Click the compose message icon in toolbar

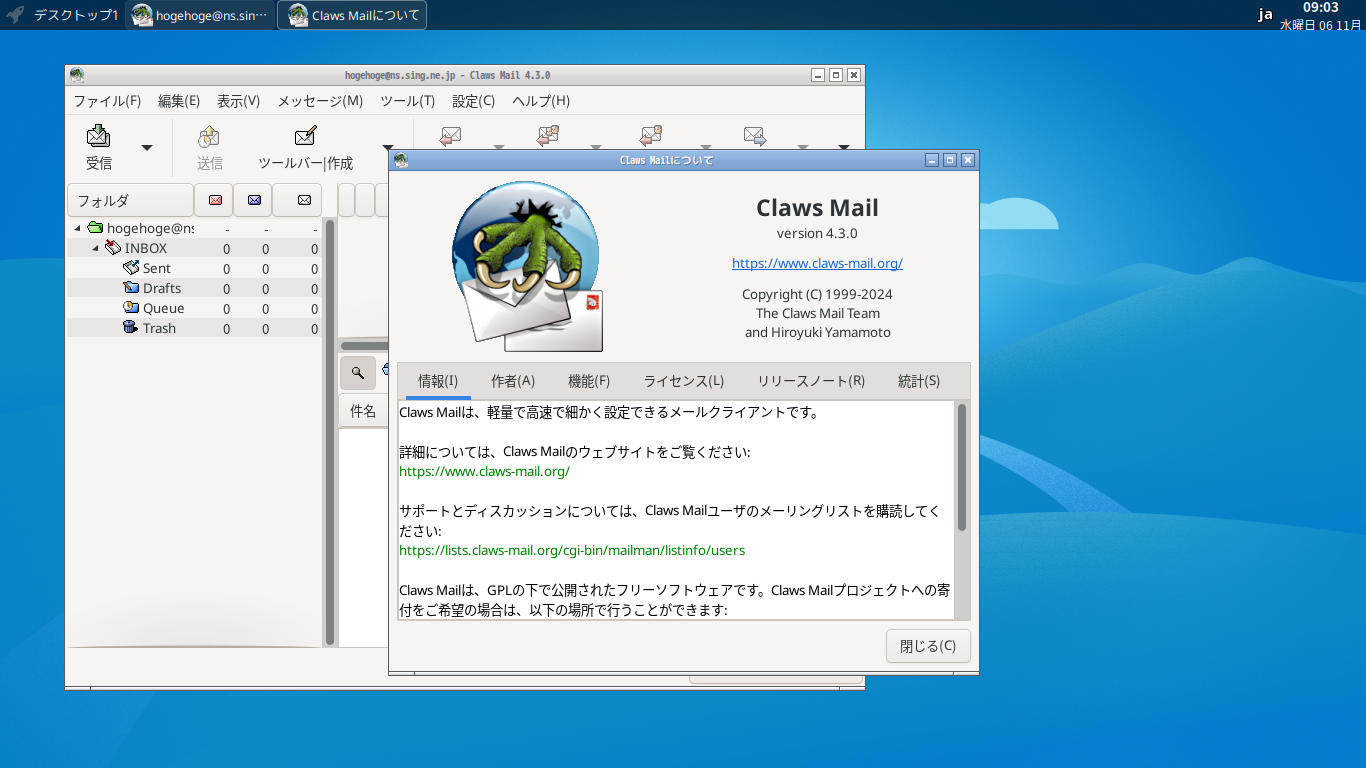click(305, 137)
